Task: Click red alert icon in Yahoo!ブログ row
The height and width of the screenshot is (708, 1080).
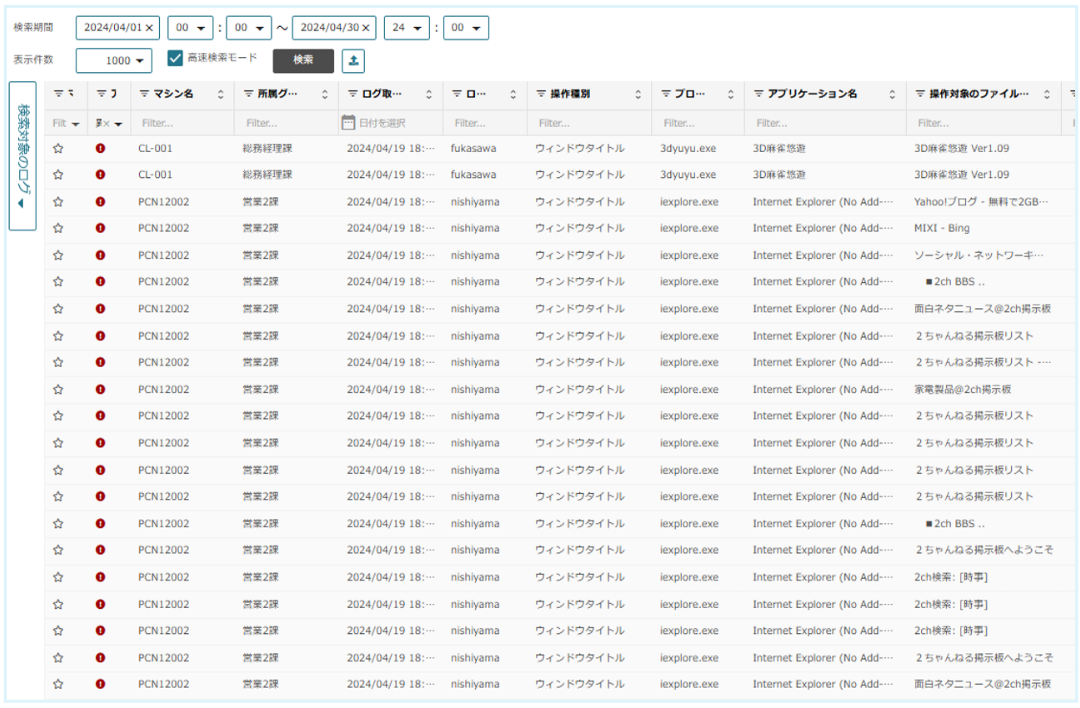Action: point(101,202)
